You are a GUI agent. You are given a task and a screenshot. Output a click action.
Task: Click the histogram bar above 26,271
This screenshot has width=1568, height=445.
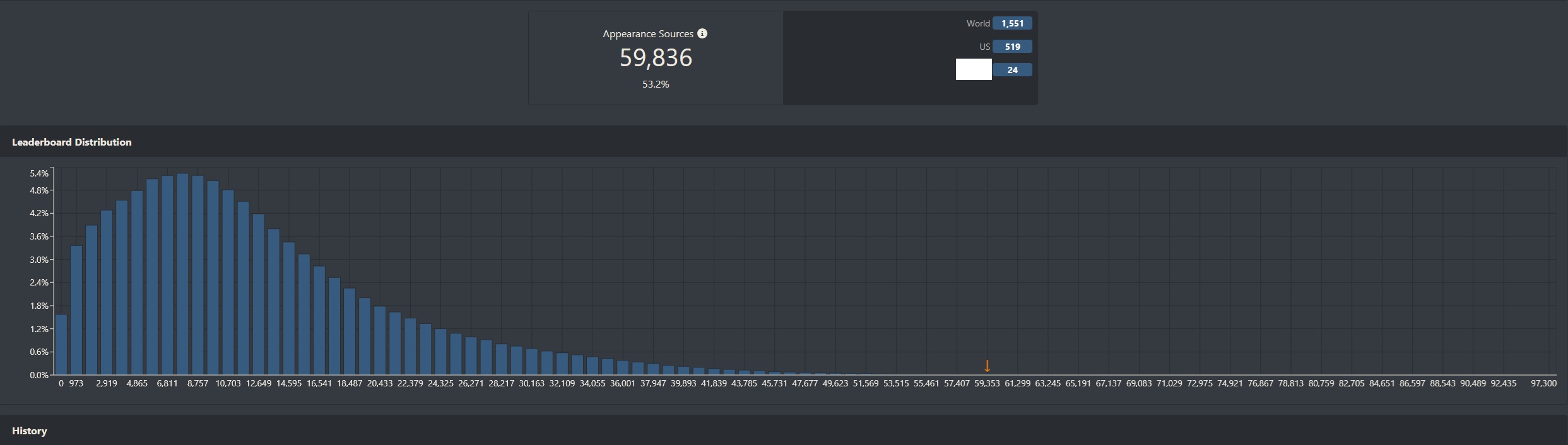point(471,356)
